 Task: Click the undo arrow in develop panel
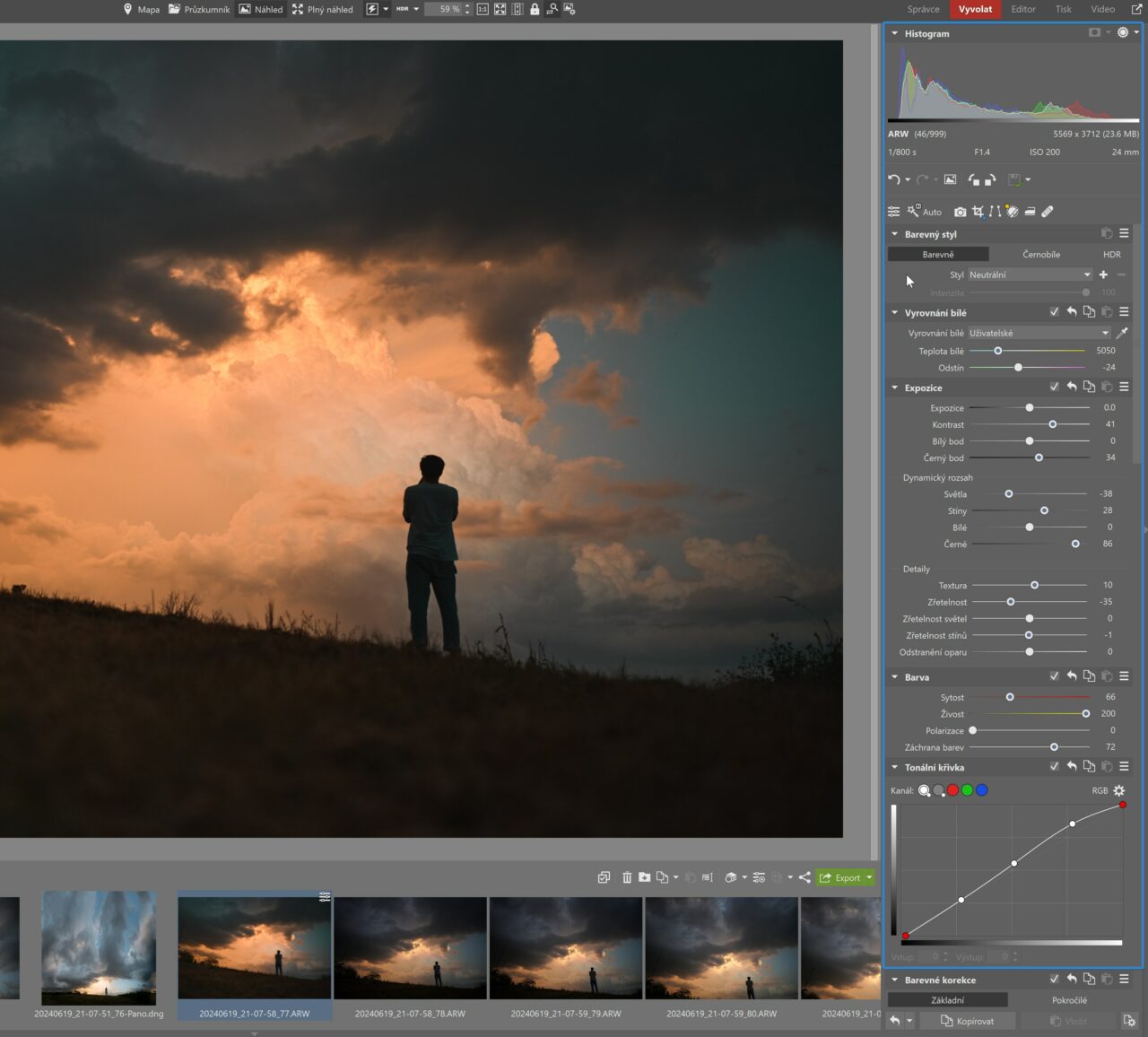(x=893, y=179)
